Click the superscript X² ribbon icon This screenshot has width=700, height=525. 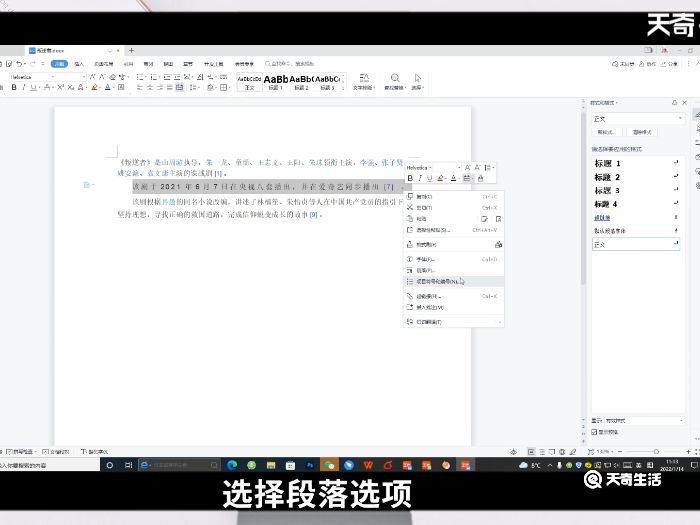[60, 88]
